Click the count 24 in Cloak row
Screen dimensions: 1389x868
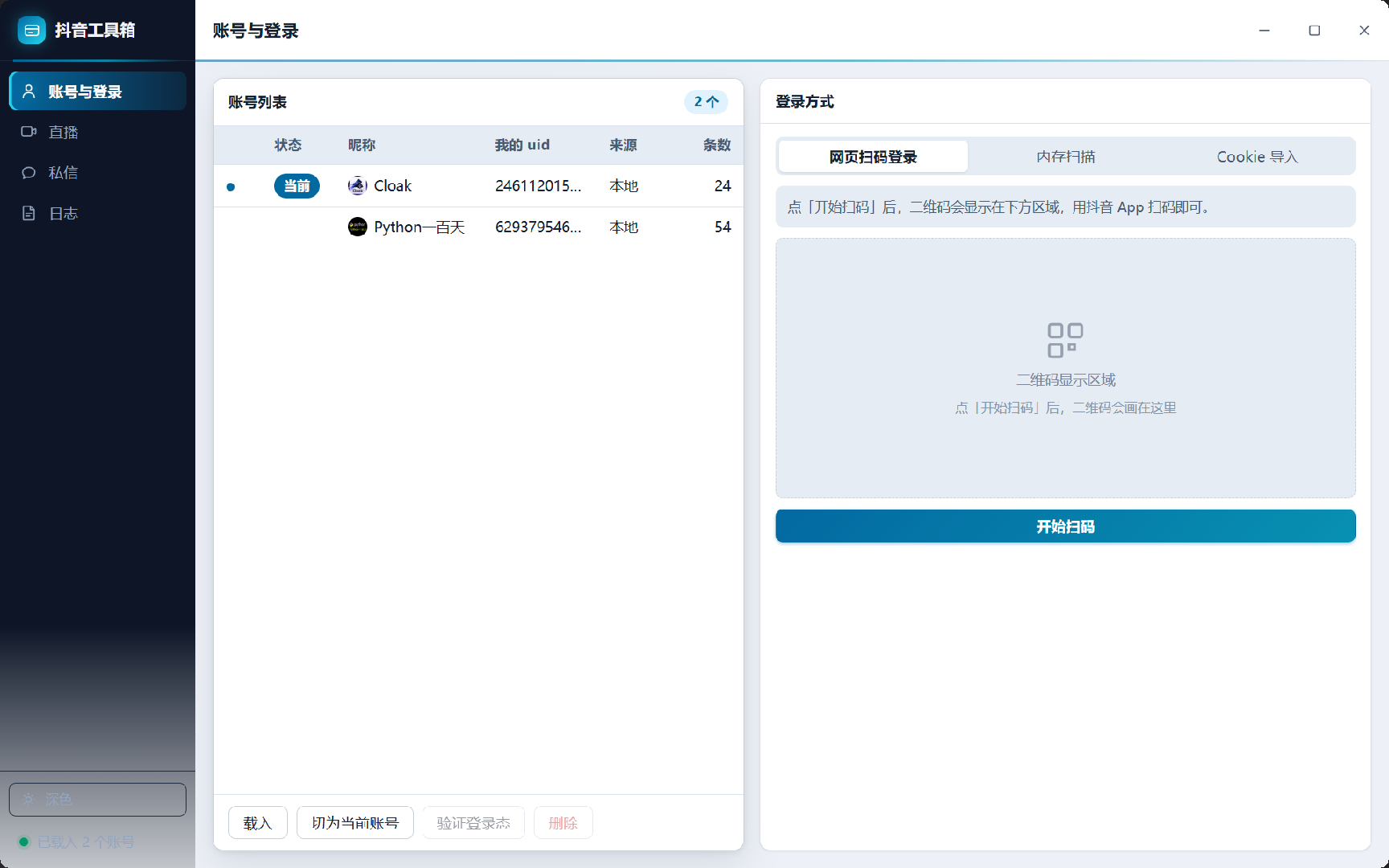(x=723, y=186)
